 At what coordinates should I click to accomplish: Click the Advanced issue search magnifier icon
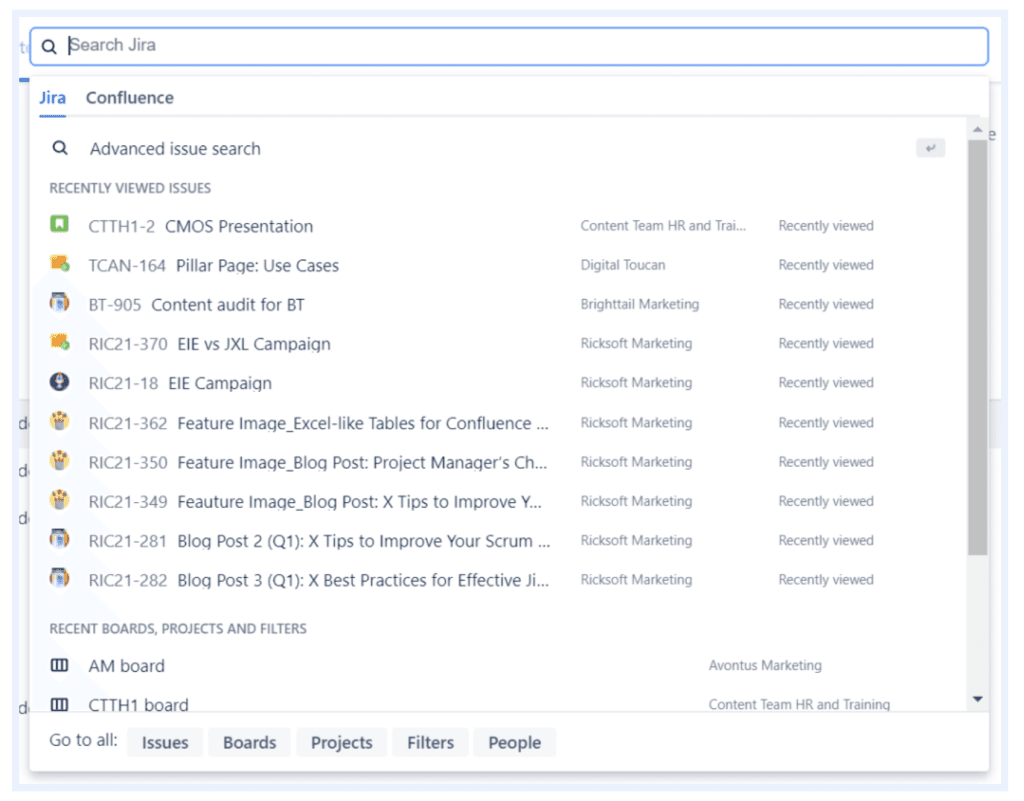60,148
